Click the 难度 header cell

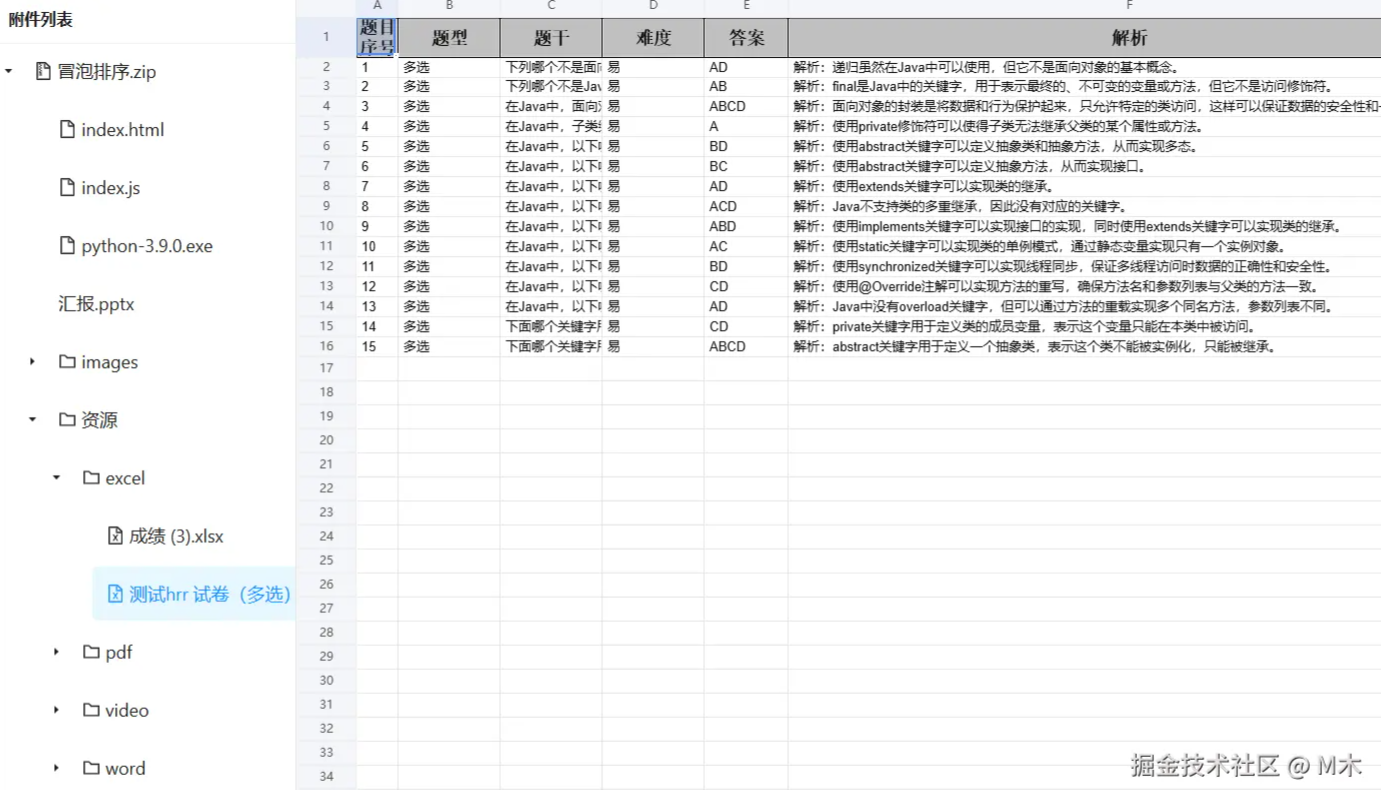click(653, 38)
